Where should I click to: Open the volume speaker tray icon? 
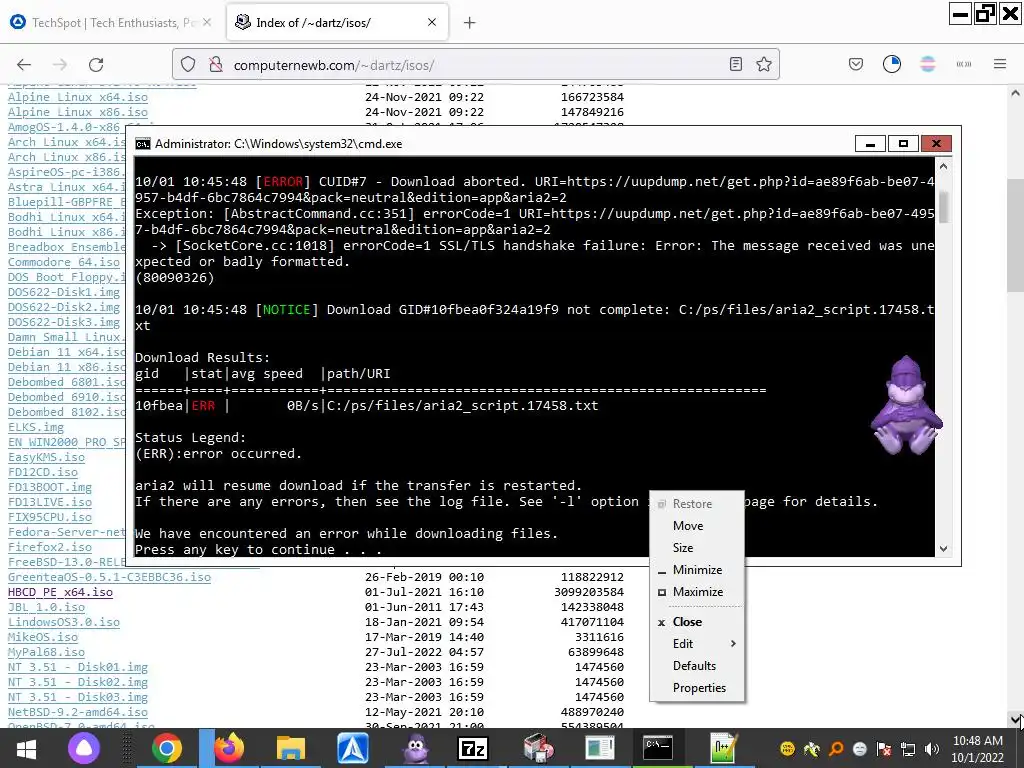click(x=932, y=749)
